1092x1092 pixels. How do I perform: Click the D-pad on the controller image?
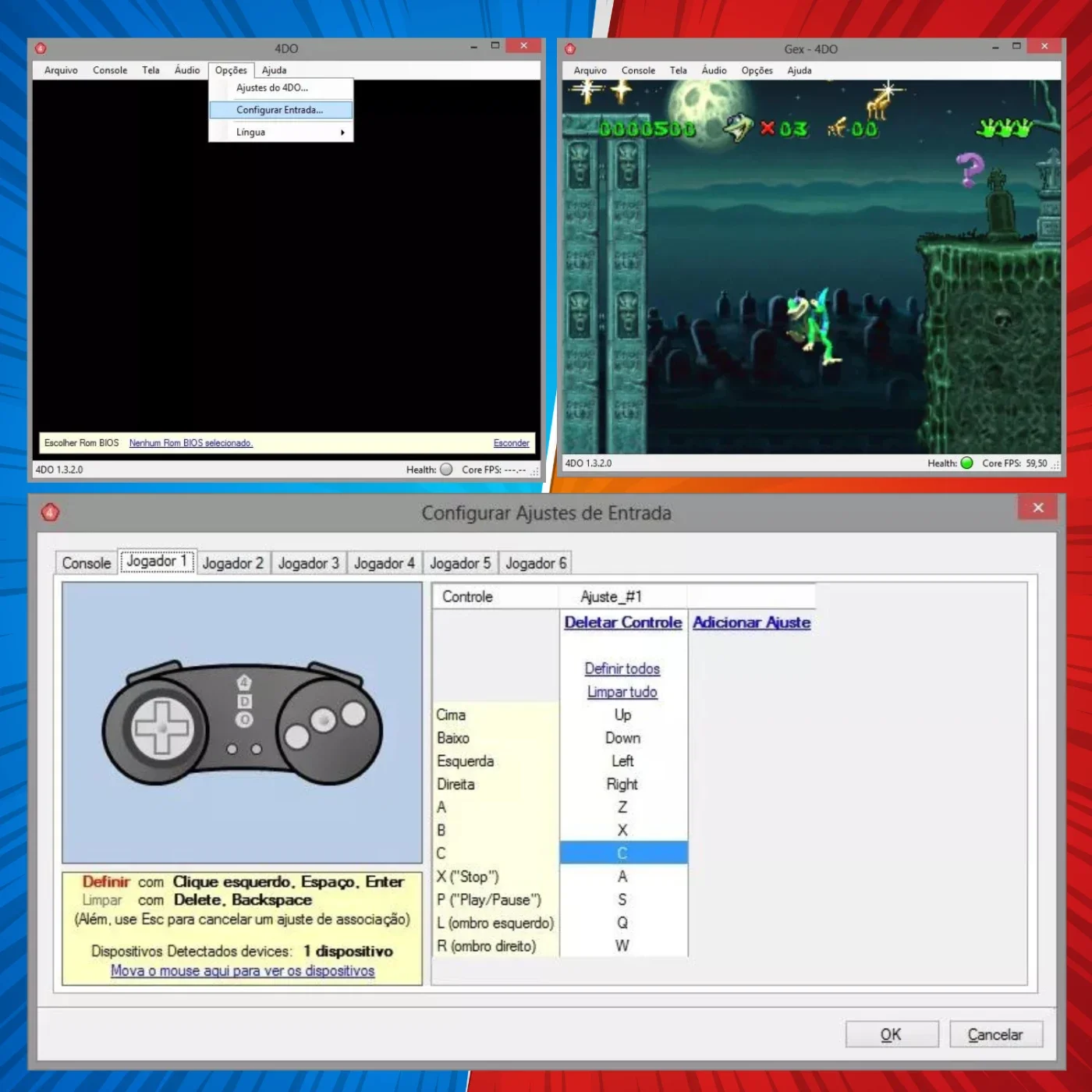coord(161,729)
